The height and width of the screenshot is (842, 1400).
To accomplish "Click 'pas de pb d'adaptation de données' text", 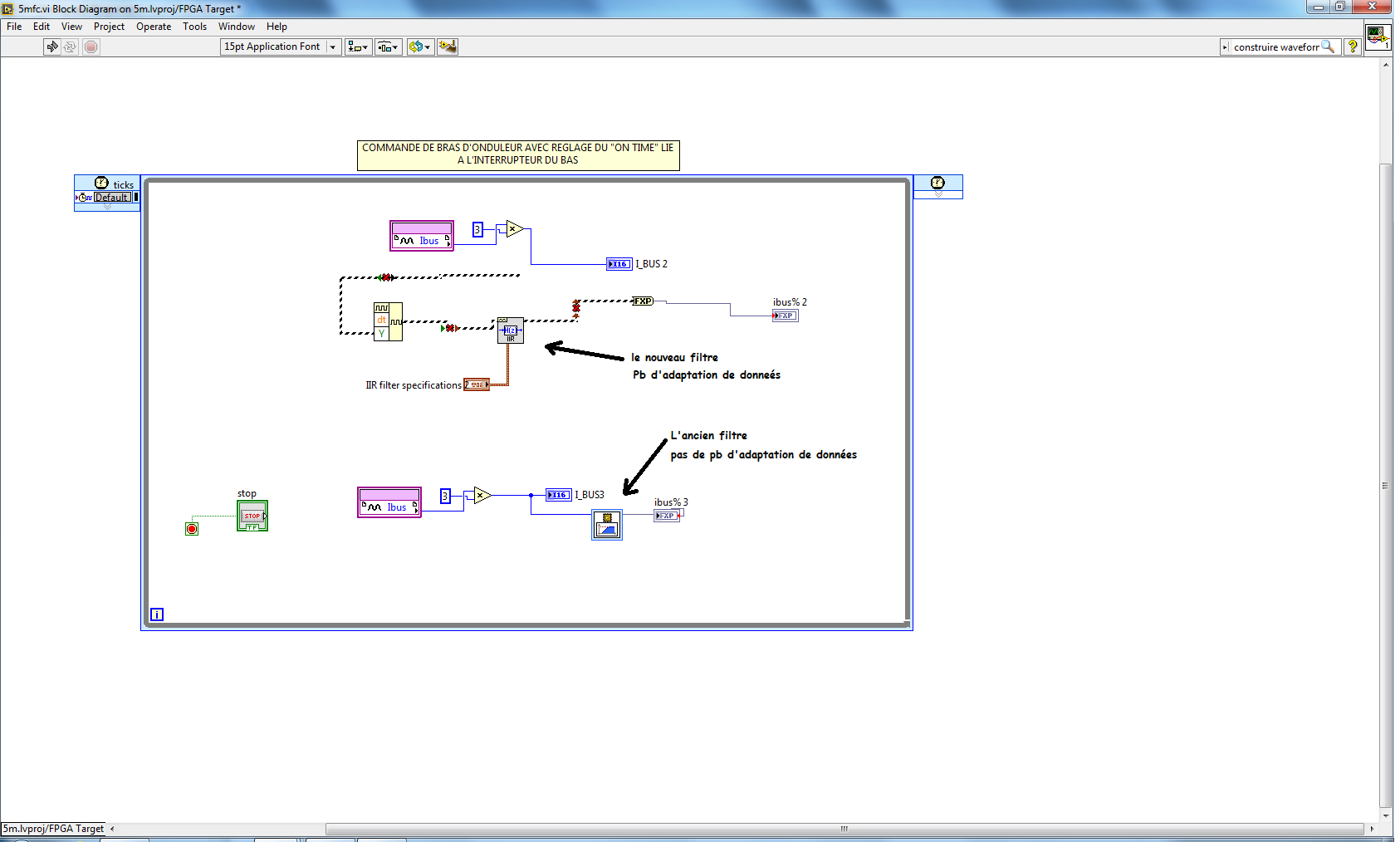I will click(x=763, y=455).
